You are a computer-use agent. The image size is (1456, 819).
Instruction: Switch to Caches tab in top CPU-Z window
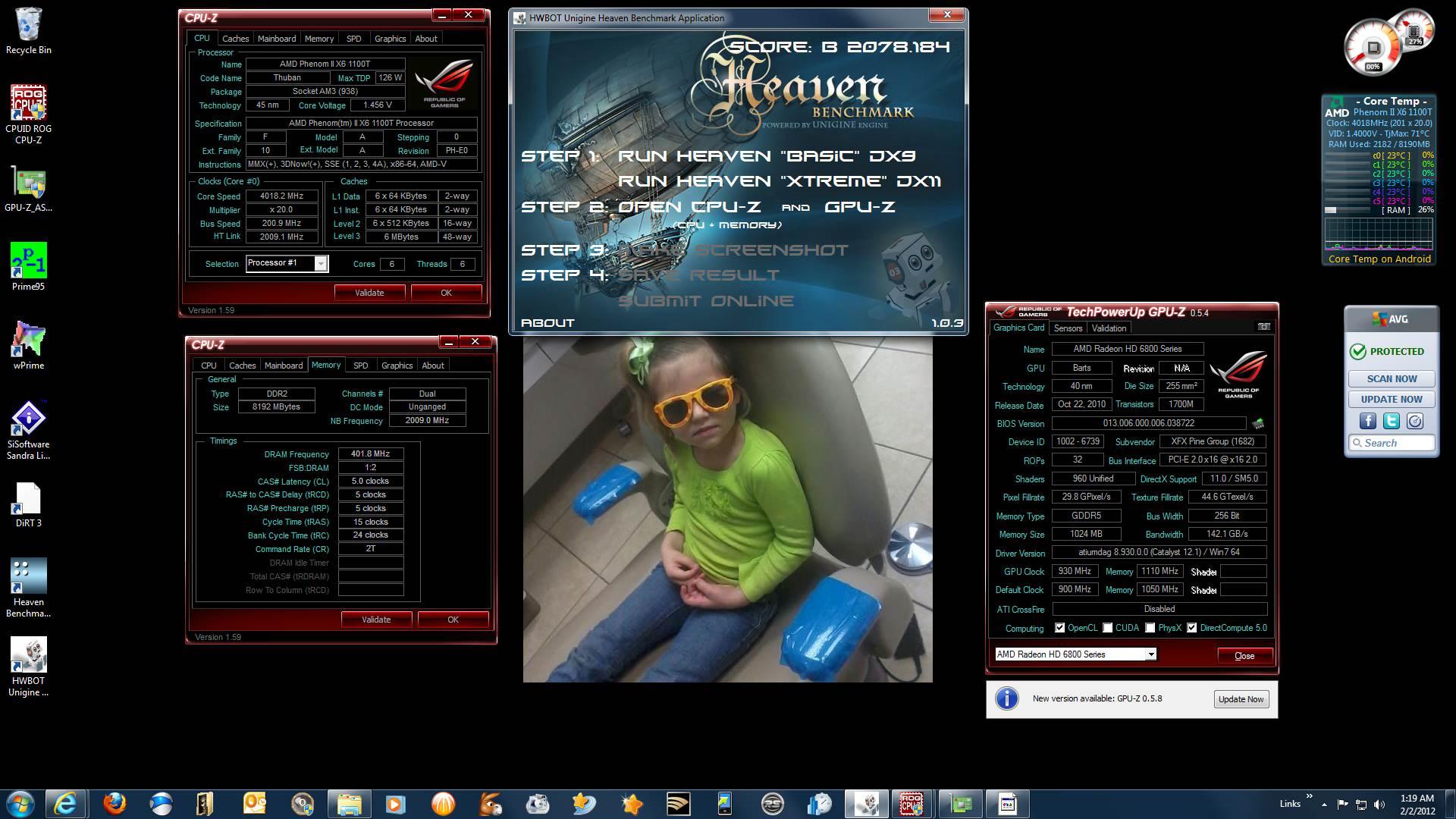click(235, 39)
